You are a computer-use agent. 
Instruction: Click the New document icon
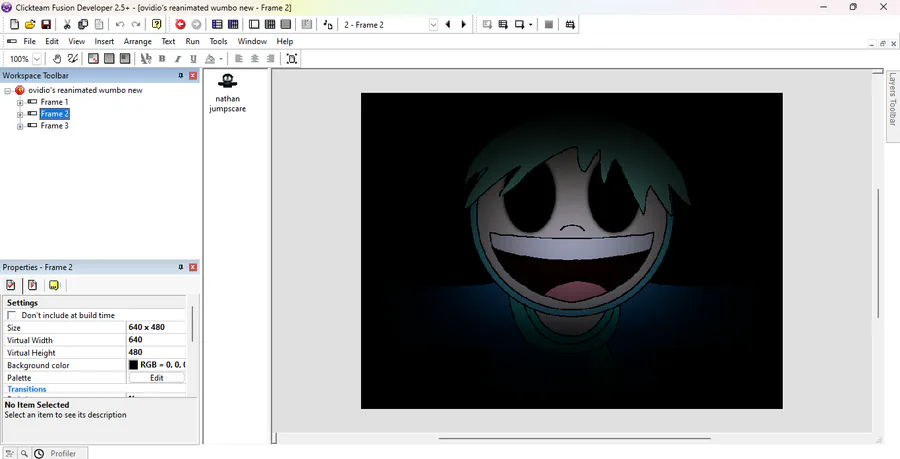(15, 25)
